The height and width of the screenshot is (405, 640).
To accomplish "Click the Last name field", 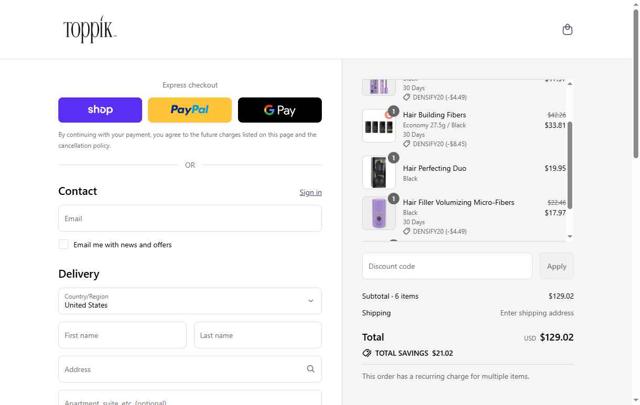I will tap(258, 335).
